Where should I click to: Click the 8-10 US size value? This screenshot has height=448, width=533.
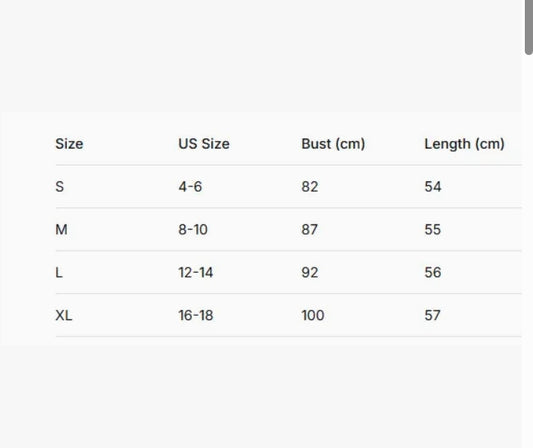[x=193, y=229]
